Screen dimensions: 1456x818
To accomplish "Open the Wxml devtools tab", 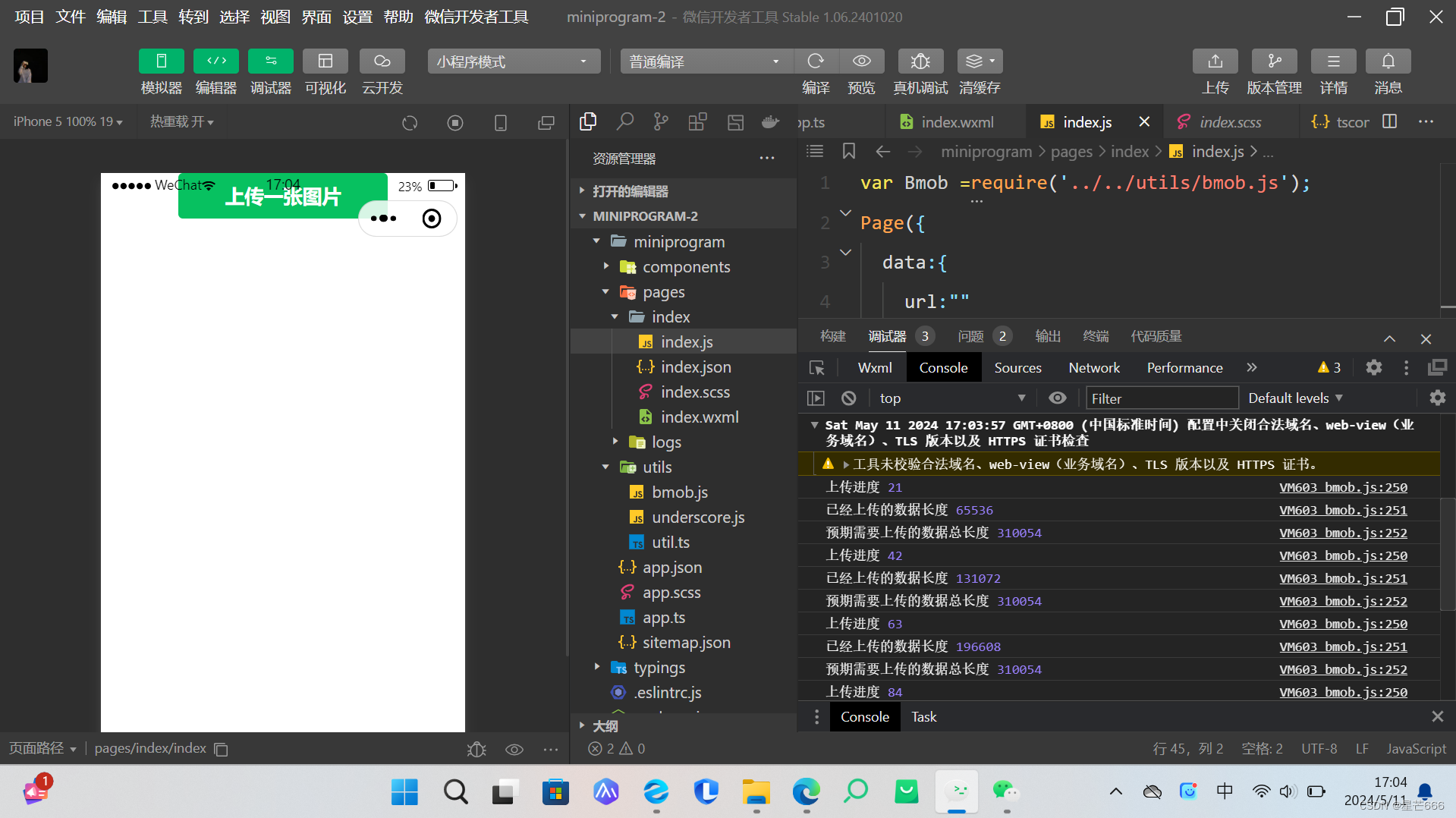I will (x=874, y=368).
